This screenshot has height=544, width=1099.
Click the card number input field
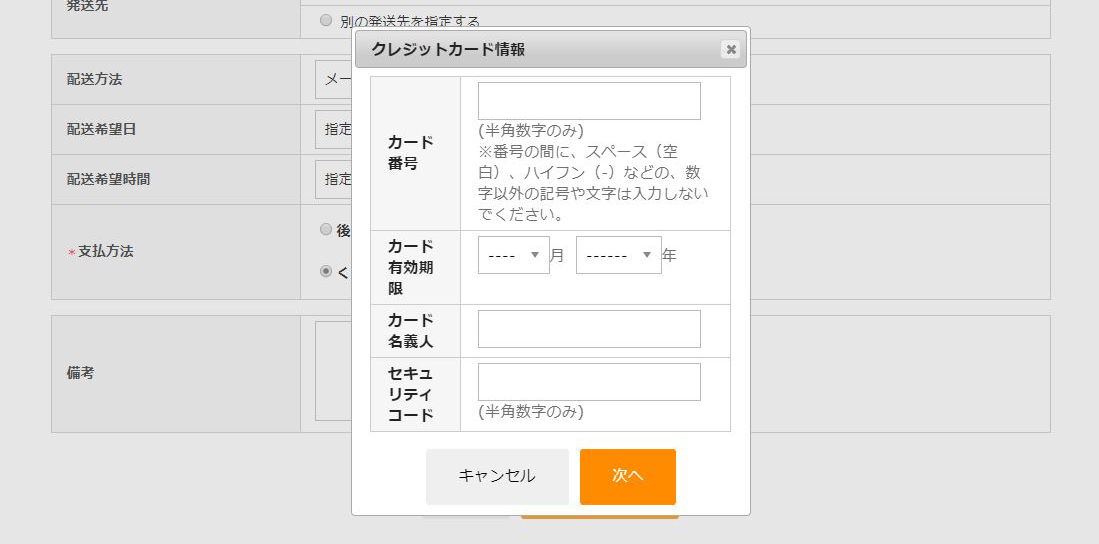[x=589, y=101]
